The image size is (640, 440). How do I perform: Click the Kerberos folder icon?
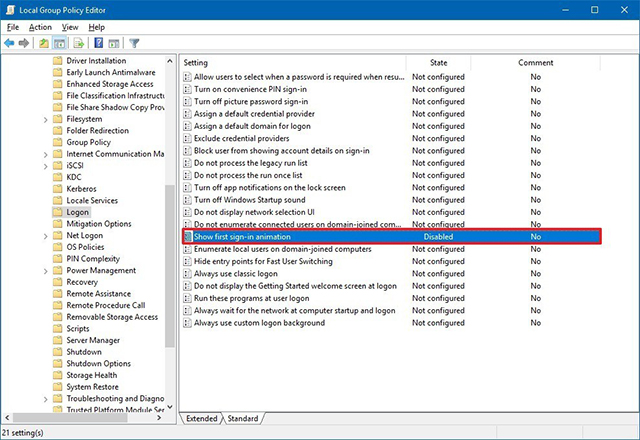tap(58, 189)
